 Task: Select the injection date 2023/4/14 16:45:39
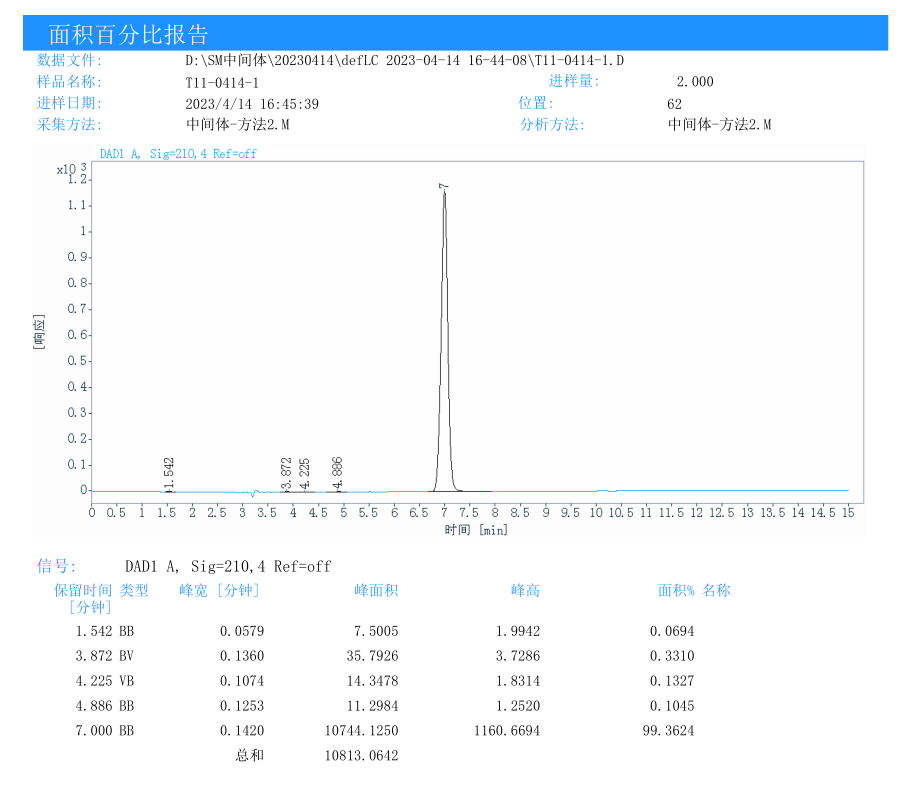(252, 104)
